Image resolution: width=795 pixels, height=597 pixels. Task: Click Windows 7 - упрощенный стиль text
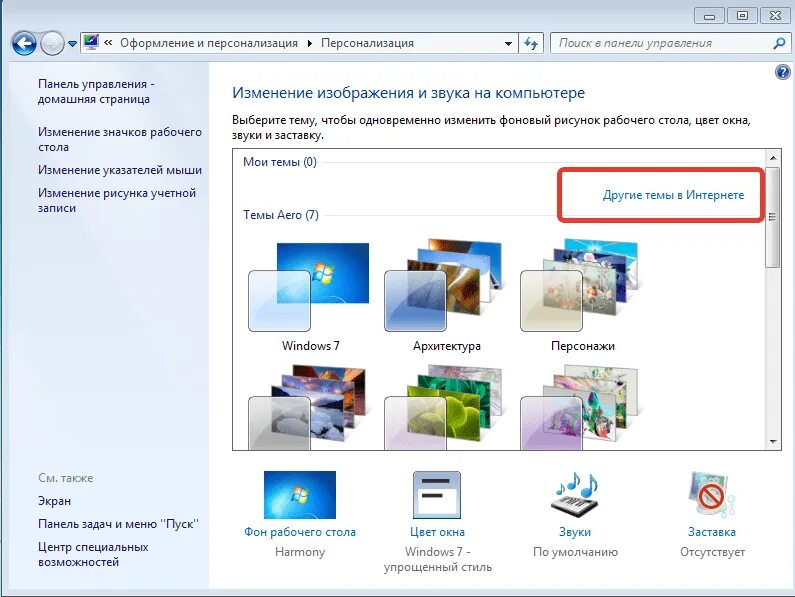pyautogui.click(x=437, y=559)
